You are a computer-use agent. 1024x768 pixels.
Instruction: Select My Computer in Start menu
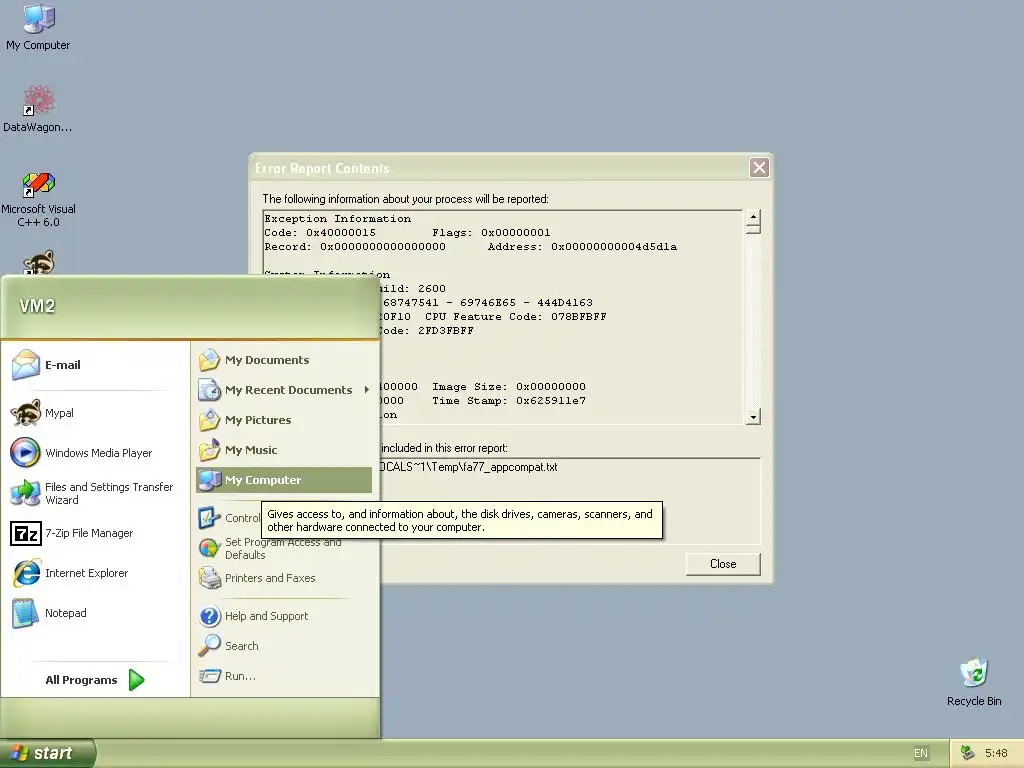coord(284,480)
